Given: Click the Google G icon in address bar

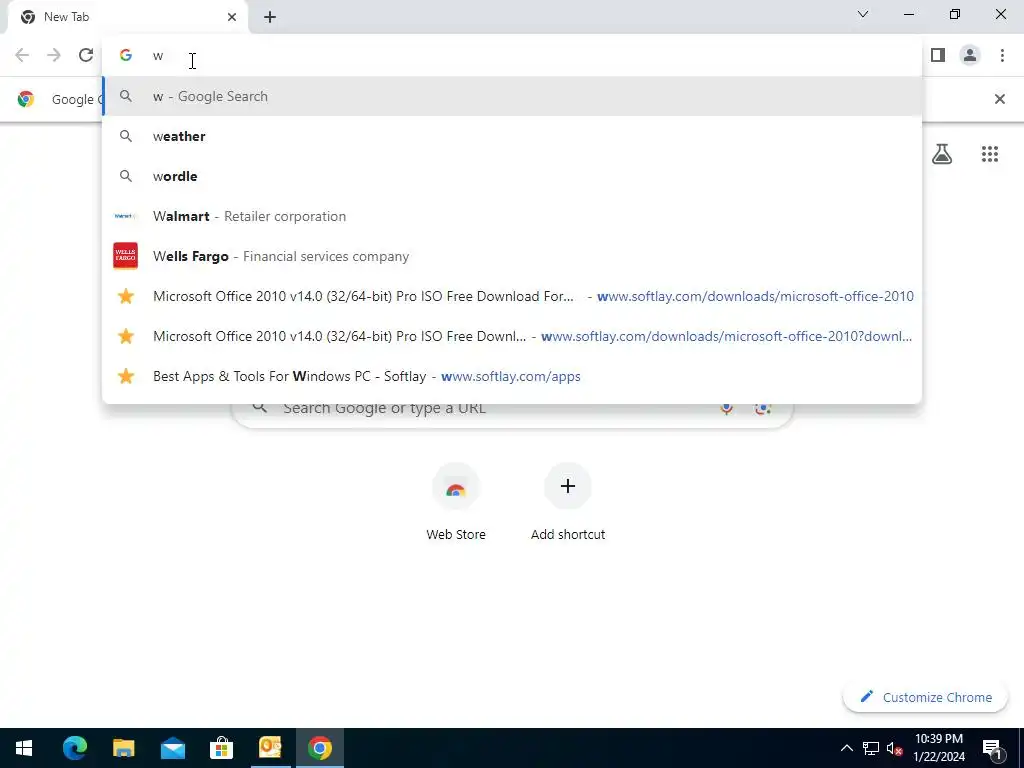Looking at the screenshot, I should click(x=126, y=56).
